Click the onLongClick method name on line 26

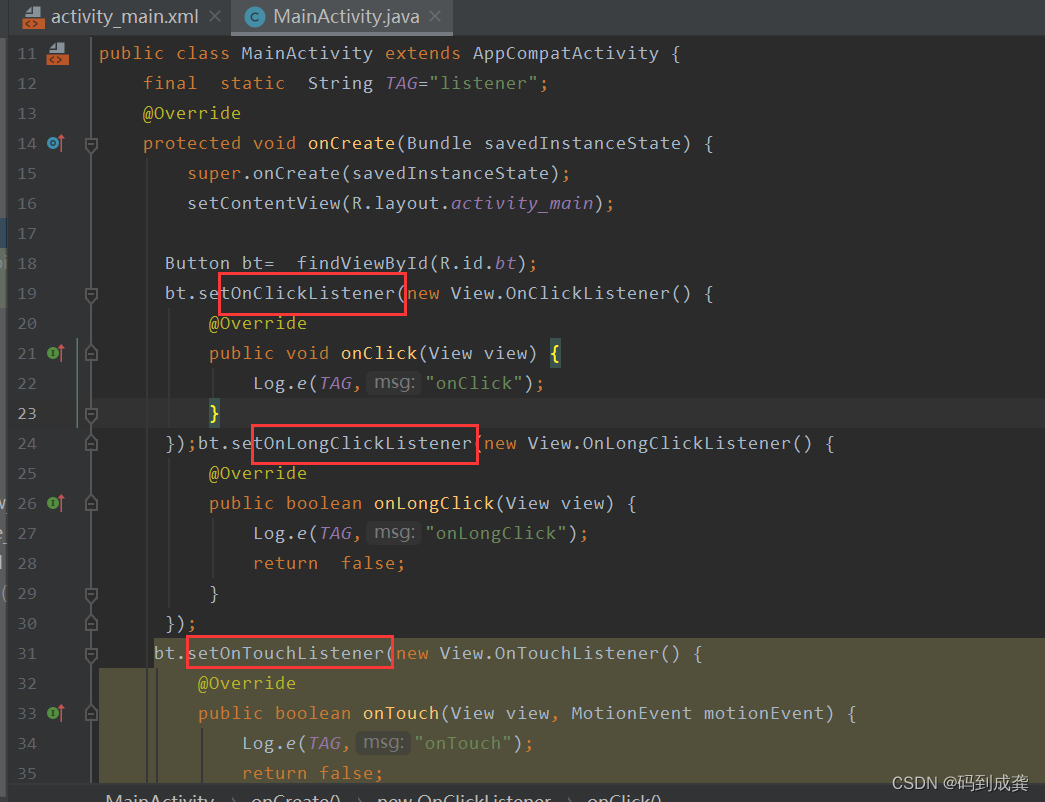(x=434, y=503)
